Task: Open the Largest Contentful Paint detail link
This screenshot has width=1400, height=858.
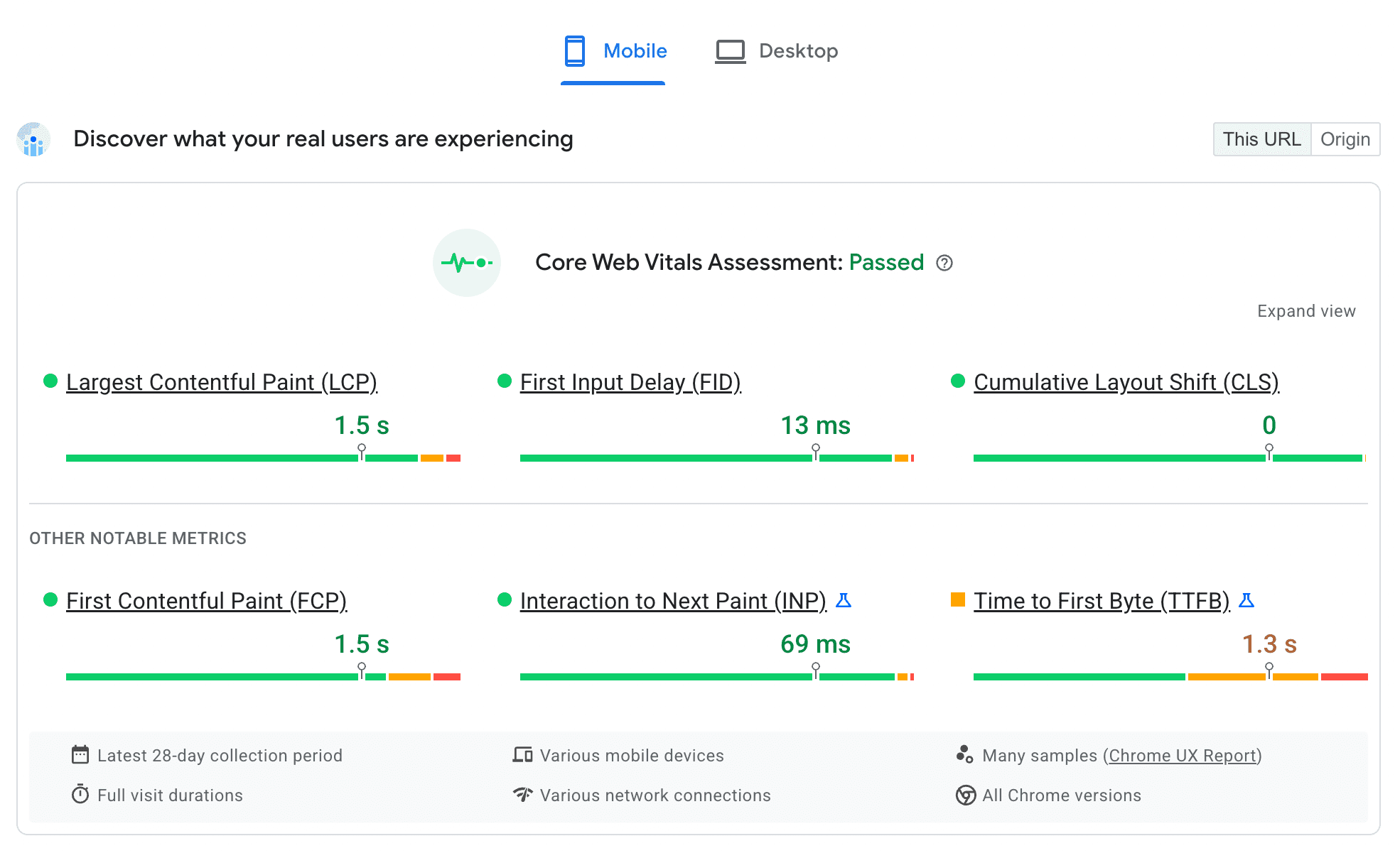Action: [x=221, y=381]
